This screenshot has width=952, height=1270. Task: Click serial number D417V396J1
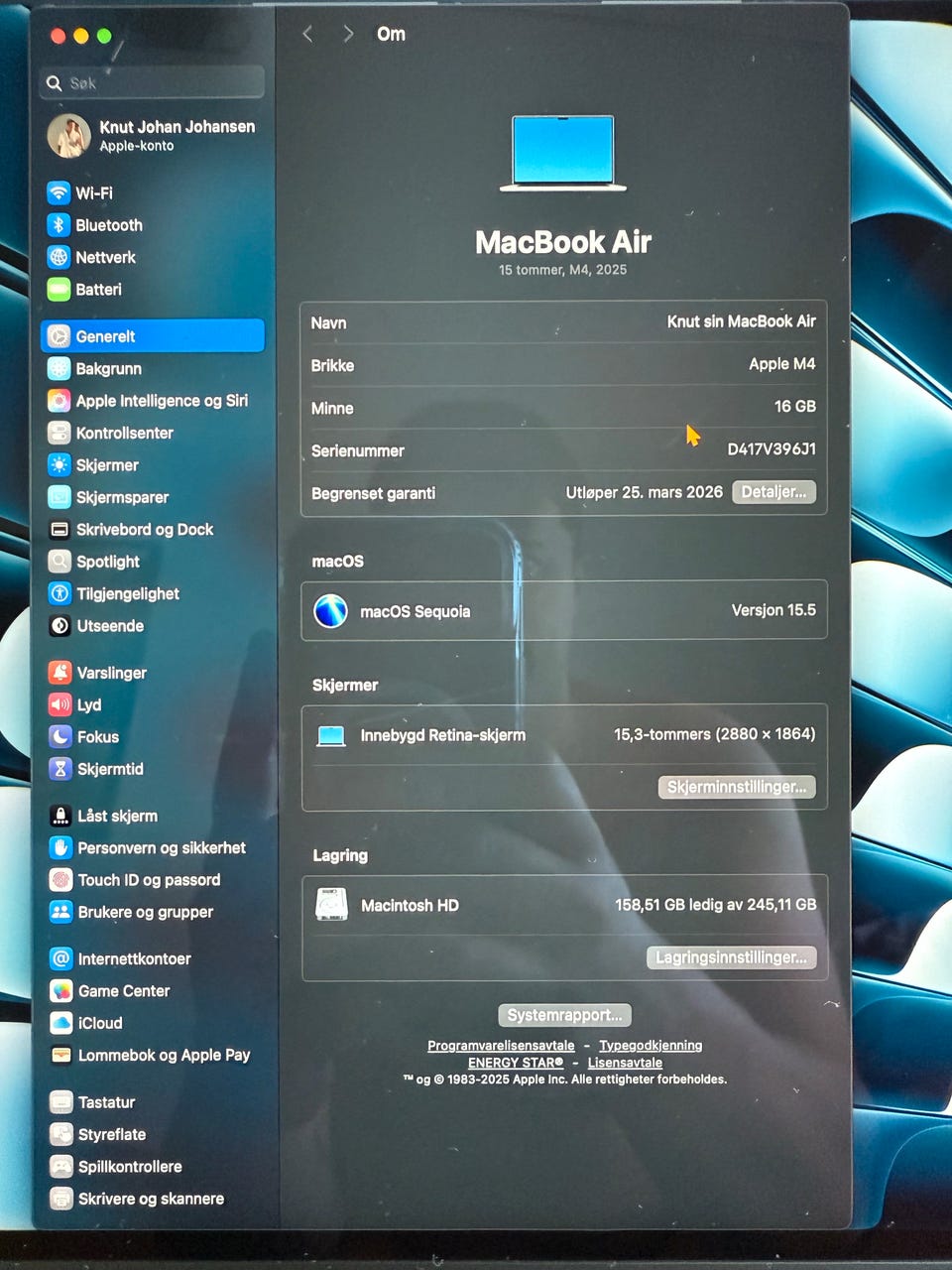772,449
